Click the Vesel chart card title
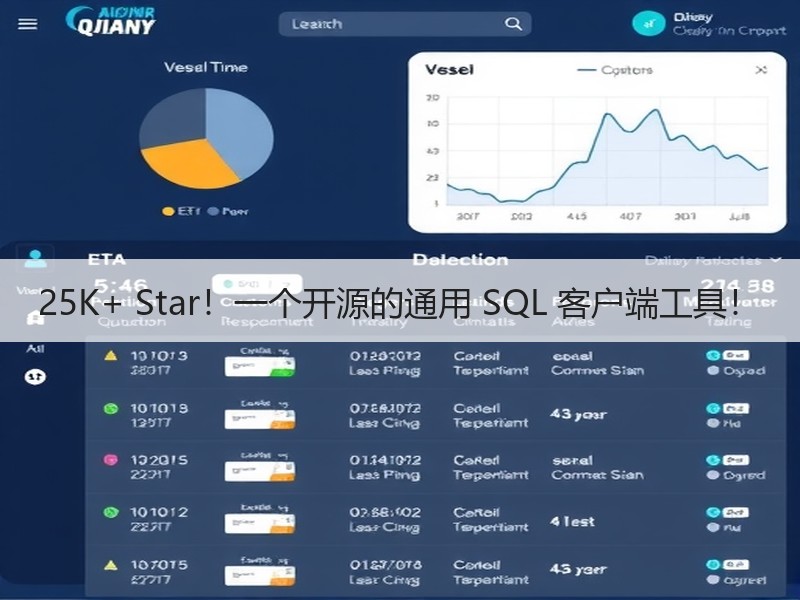 tap(449, 70)
